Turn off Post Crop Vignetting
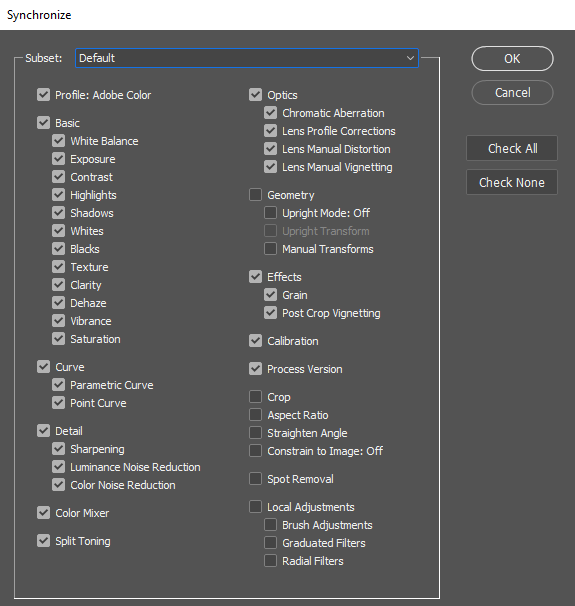Screen dimensions: 575x606 coord(270,313)
